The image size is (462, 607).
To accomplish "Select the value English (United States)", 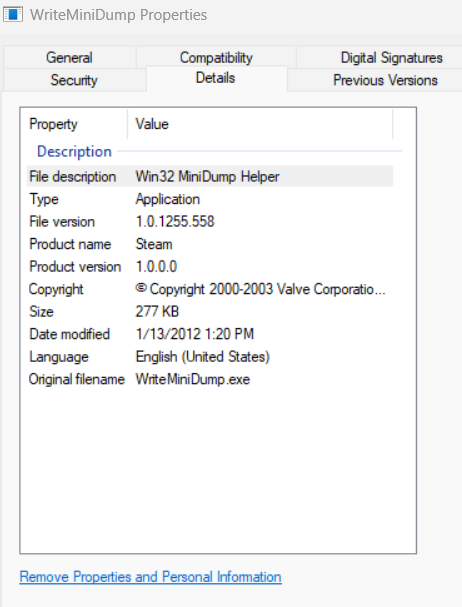I will coord(203,357).
